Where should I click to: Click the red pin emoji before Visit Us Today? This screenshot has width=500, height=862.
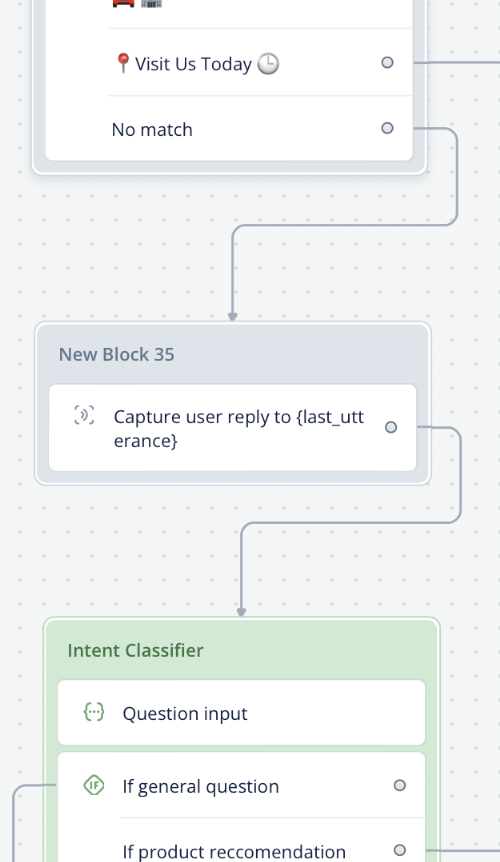(x=123, y=63)
